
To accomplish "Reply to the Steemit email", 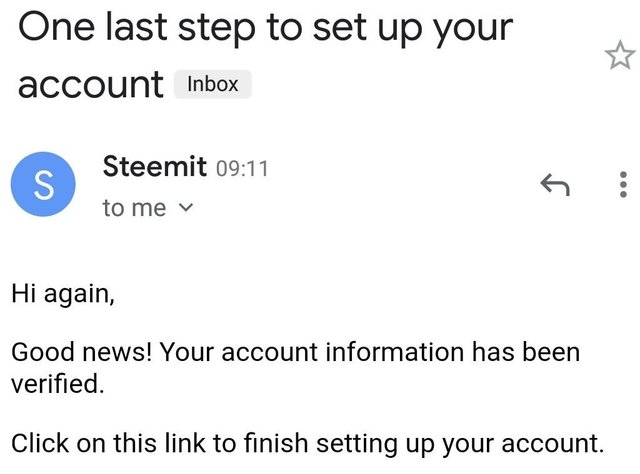I will [554, 183].
